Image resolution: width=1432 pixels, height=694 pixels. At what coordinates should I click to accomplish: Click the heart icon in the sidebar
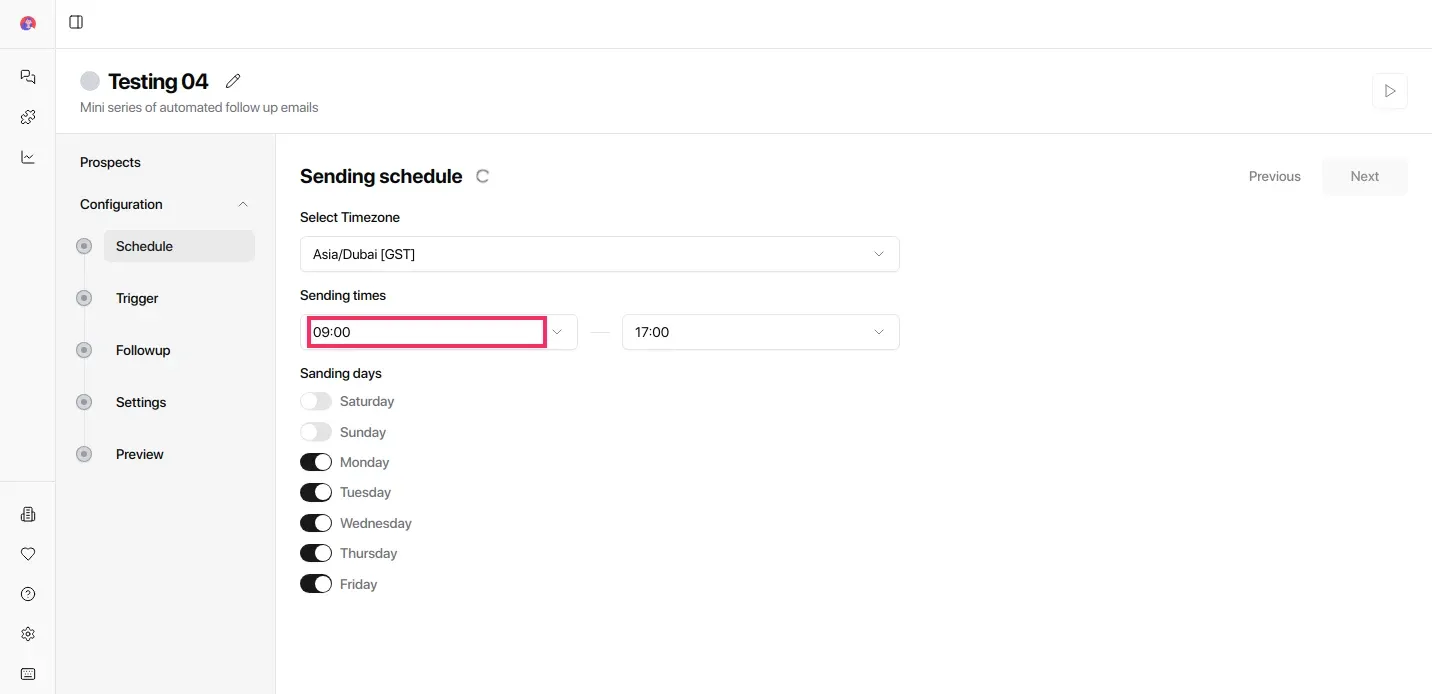[27, 554]
